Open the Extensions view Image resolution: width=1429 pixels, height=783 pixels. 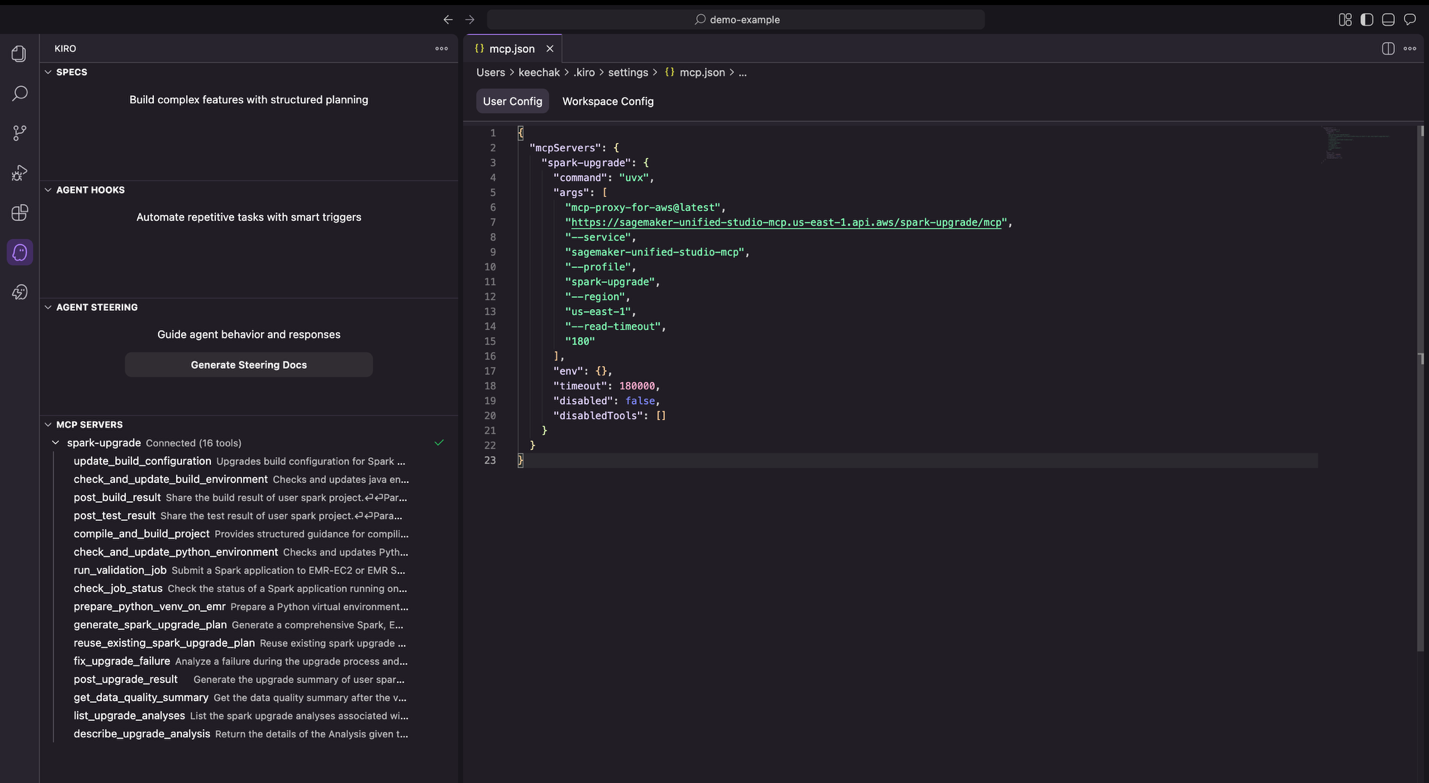click(19, 213)
